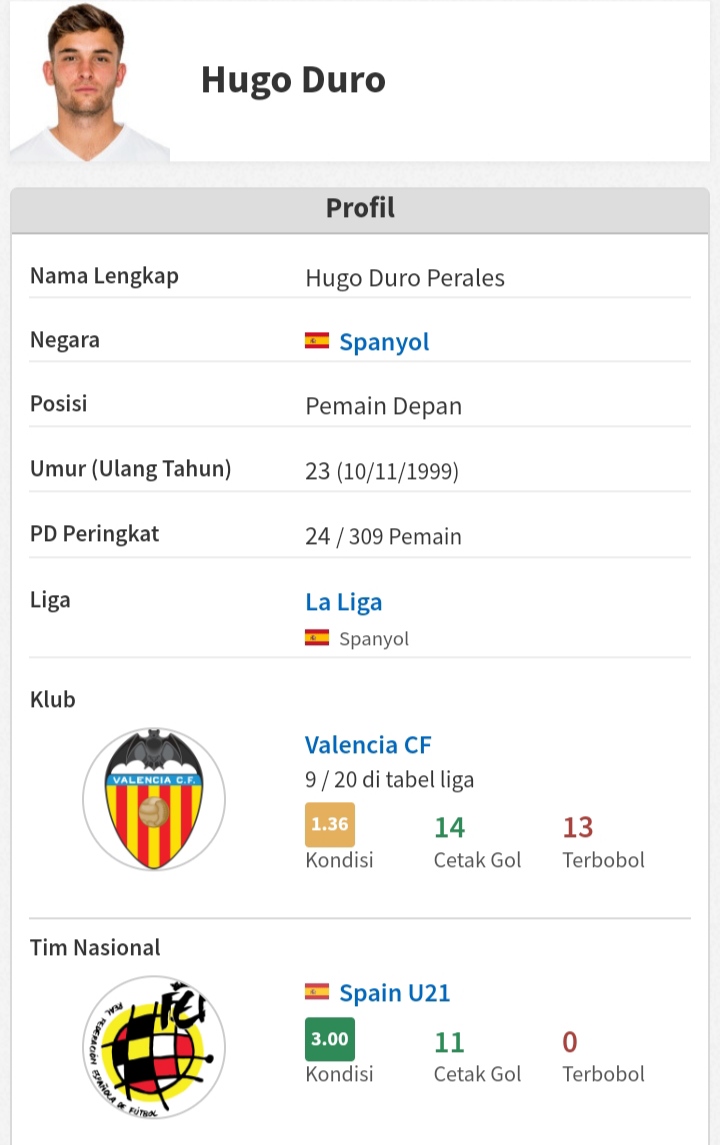Select the player name Hugo Duro
The width and height of the screenshot is (720, 1145).
[x=293, y=80]
